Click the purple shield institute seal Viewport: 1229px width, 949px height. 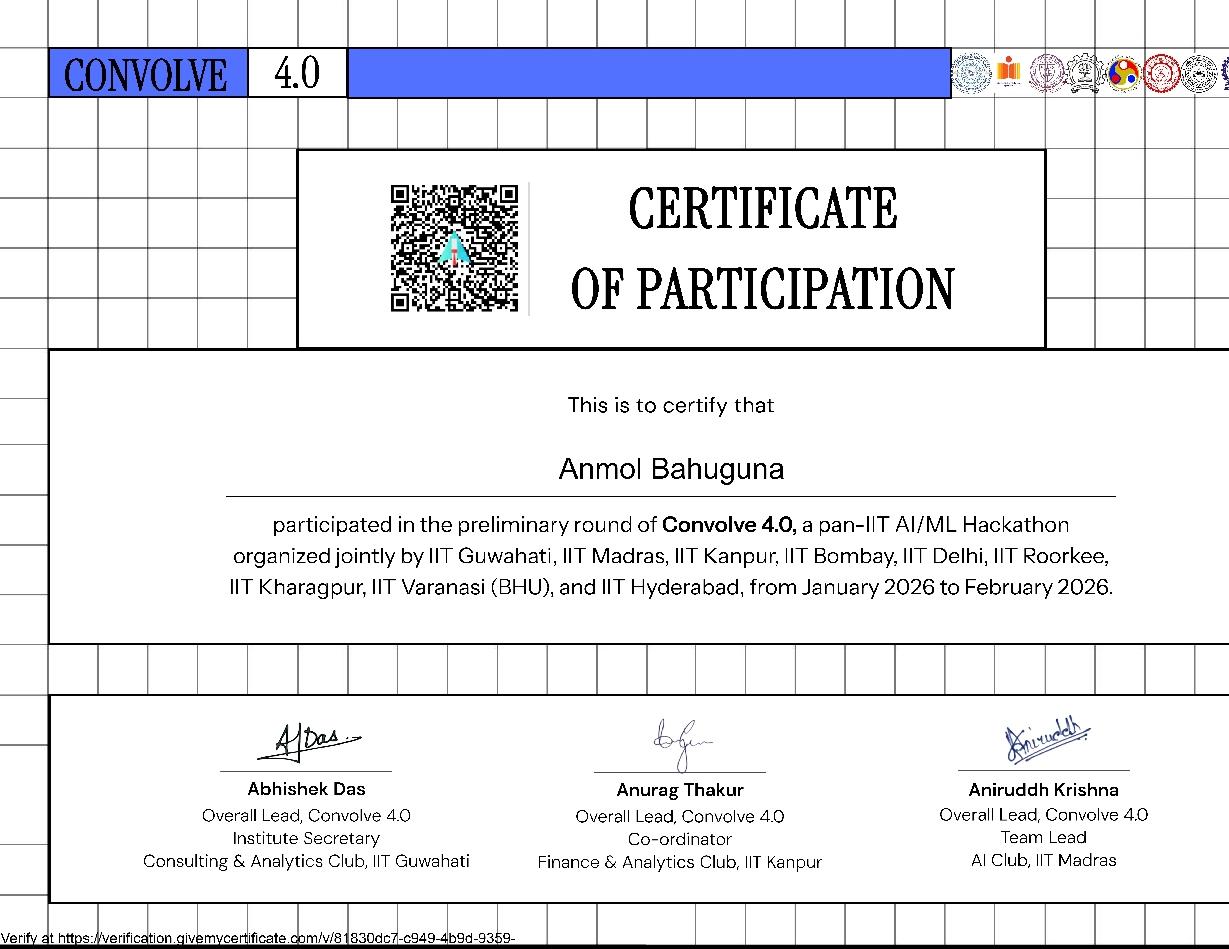1047,72
